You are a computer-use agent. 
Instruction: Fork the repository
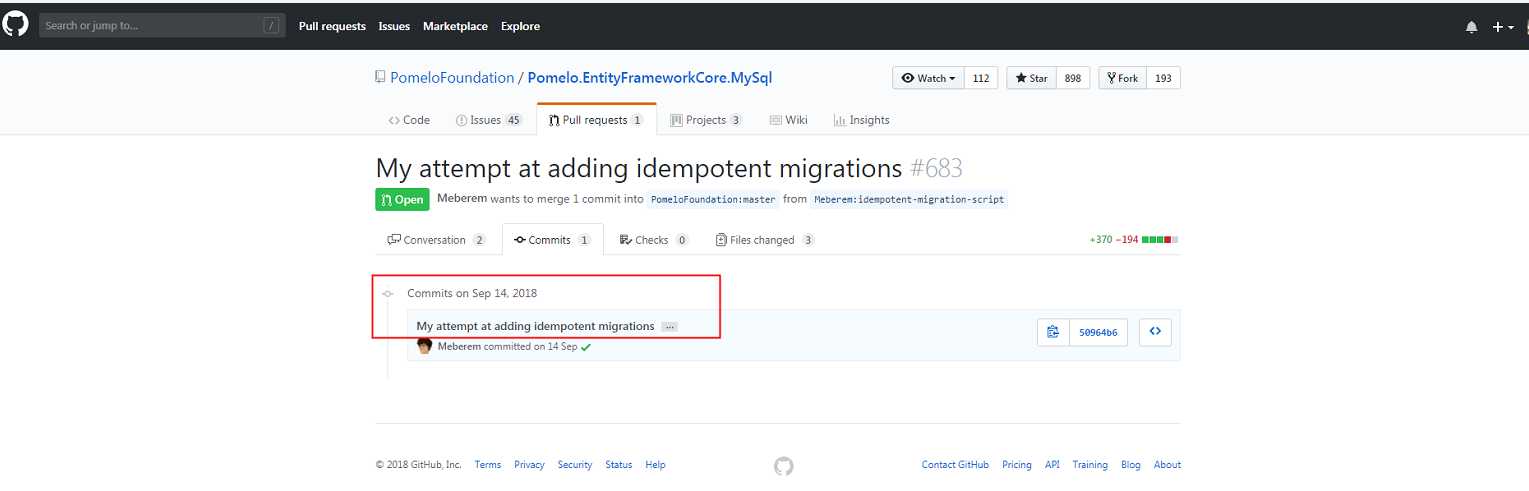[1121, 78]
